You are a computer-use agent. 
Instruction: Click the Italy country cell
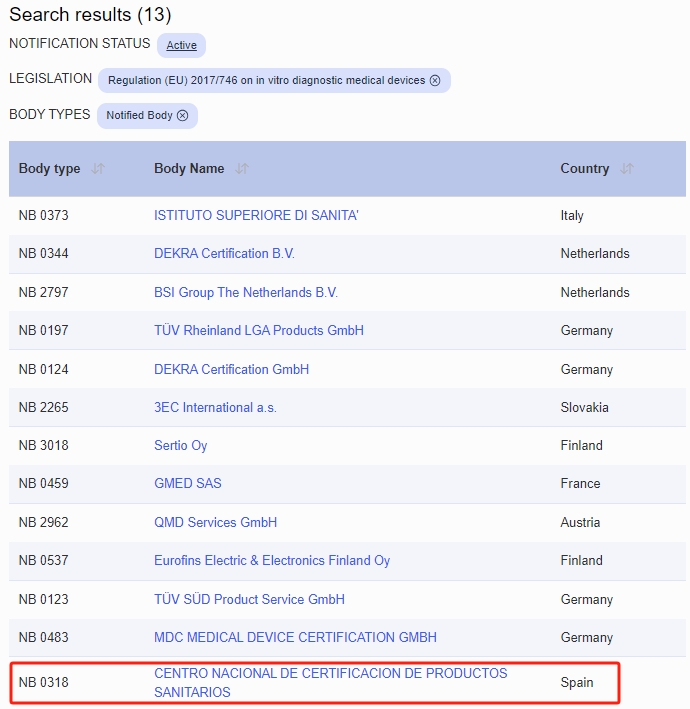pos(572,215)
